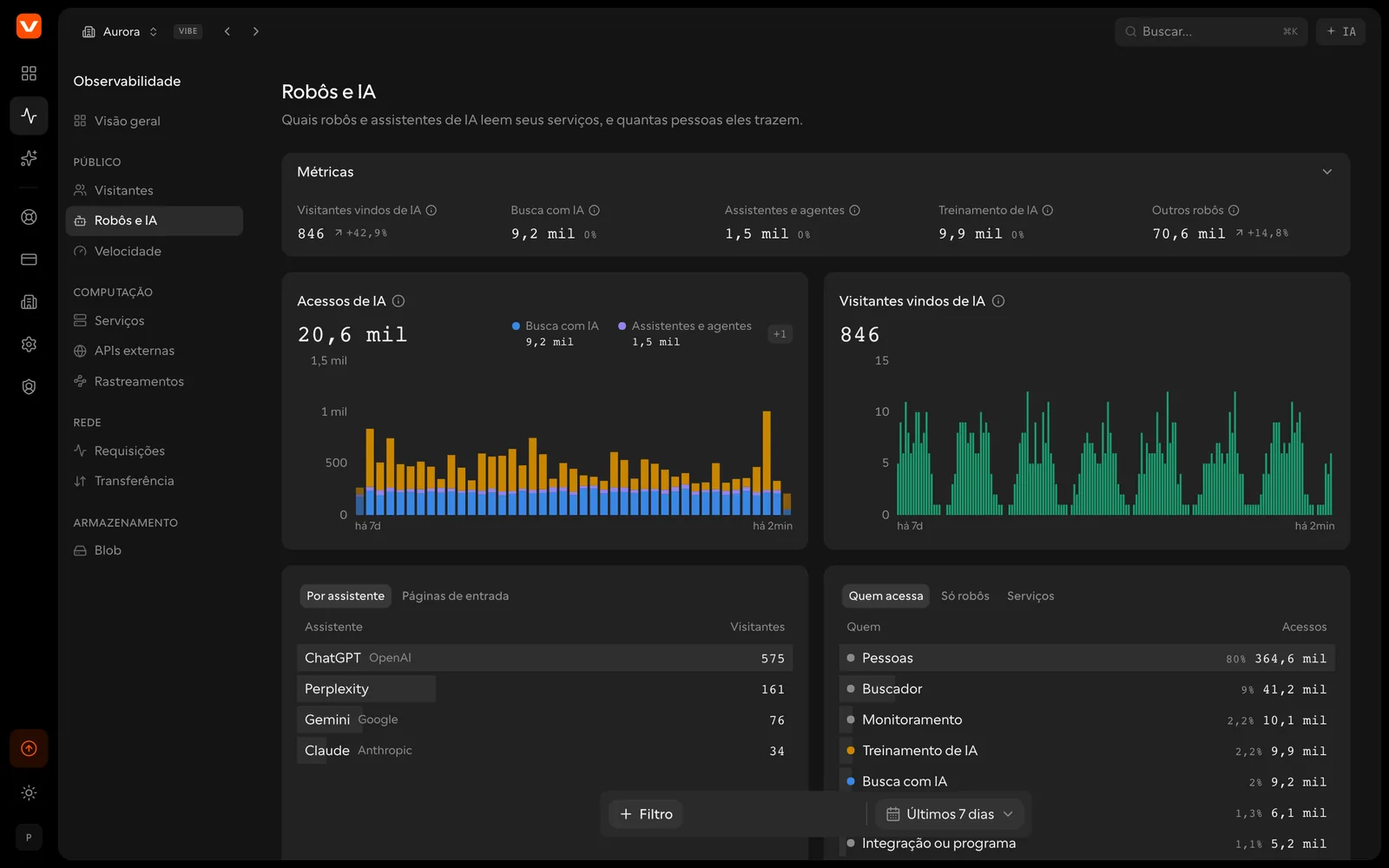Open the observability activity icon in left rail
This screenshot has height=868, width=1389.
click(29, 115)
